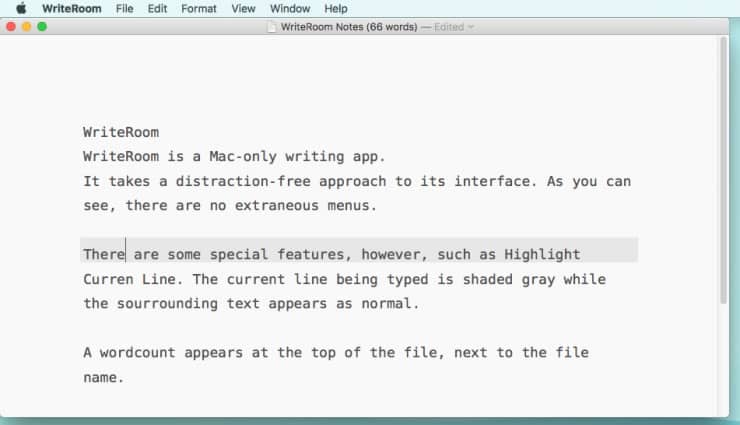Place cursor in the 'WriteRoom' heading line
The height and width of the screenshot is (425, 740).
121,132
